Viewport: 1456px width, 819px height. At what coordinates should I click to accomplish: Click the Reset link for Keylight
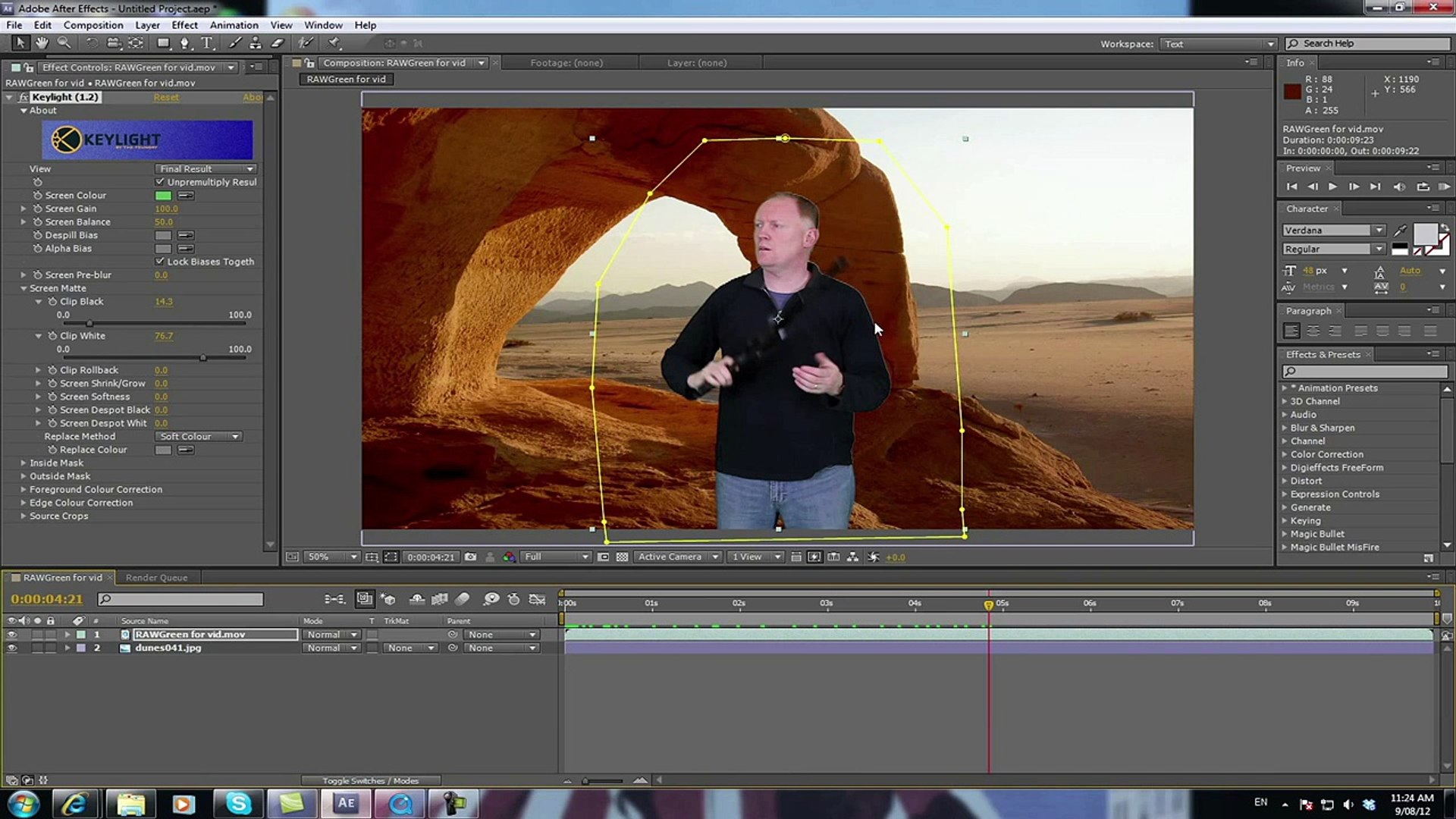point(166,97)
